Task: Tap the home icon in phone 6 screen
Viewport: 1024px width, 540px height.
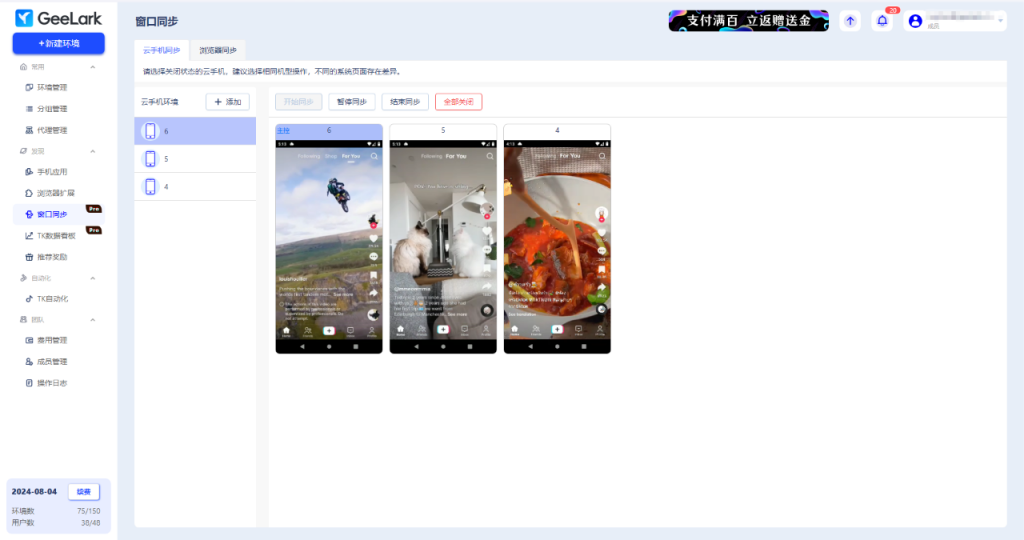Action: click(x=287, y=330)
